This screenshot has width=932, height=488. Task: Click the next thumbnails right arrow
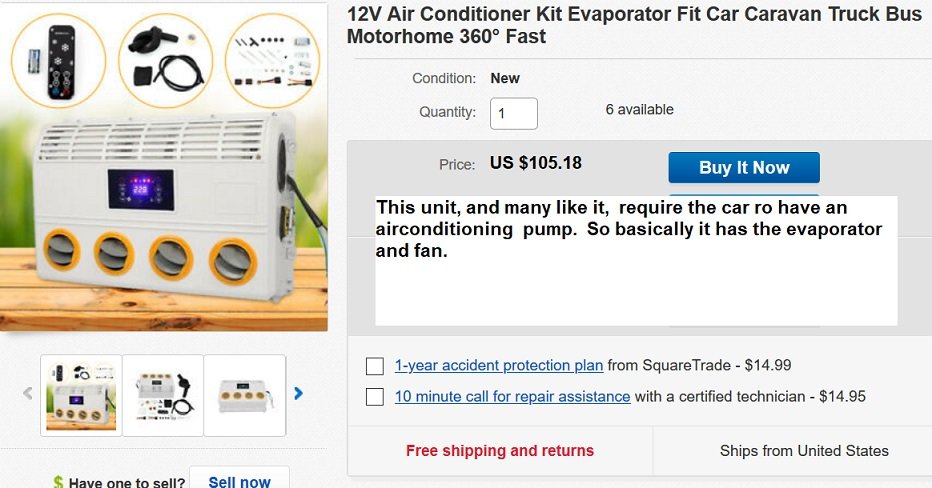pos(298,394)
